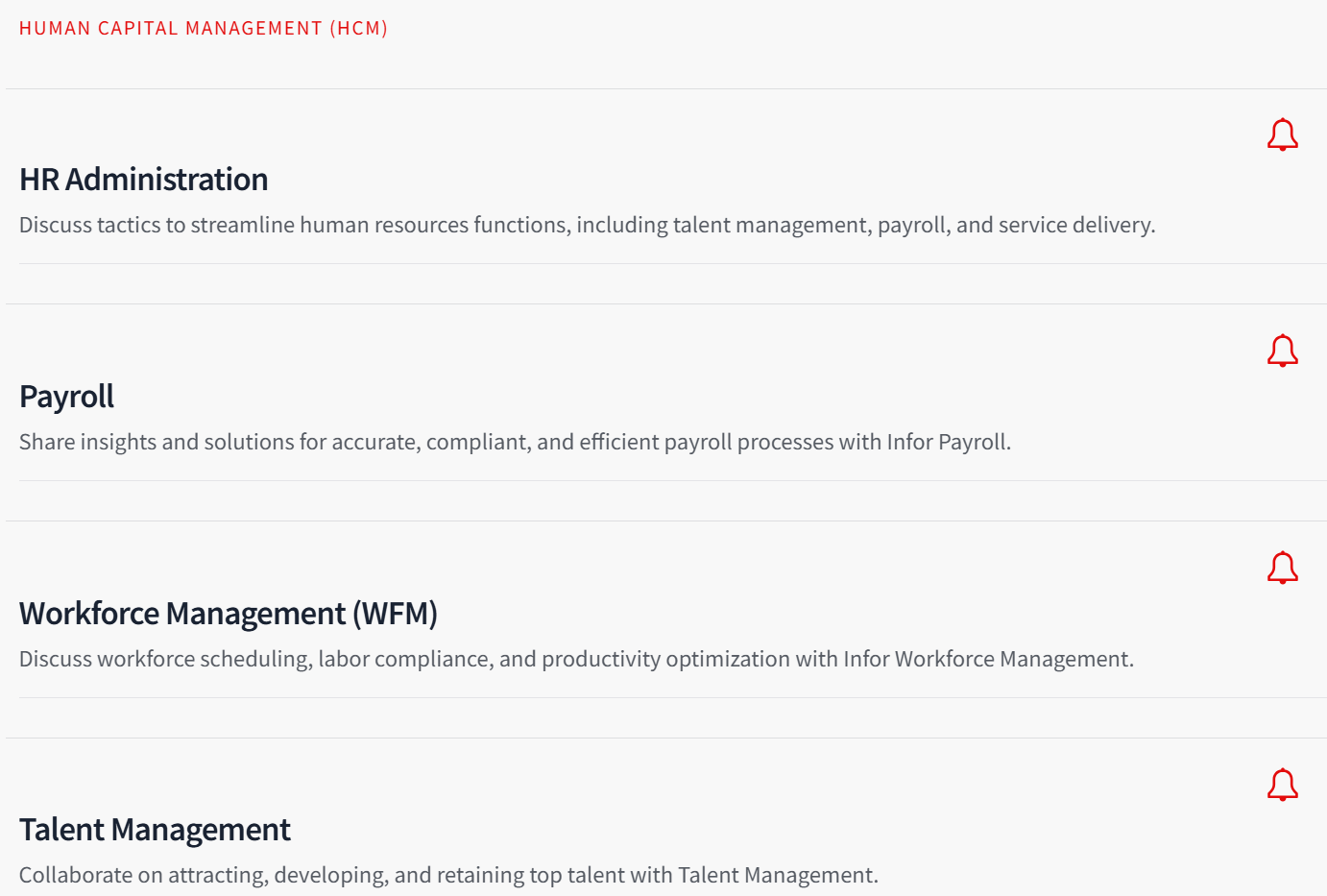Image resolution: width=1327 pixels, height=896 pixels.
Task: Open the Payroll forum
Action: [66, 397]
